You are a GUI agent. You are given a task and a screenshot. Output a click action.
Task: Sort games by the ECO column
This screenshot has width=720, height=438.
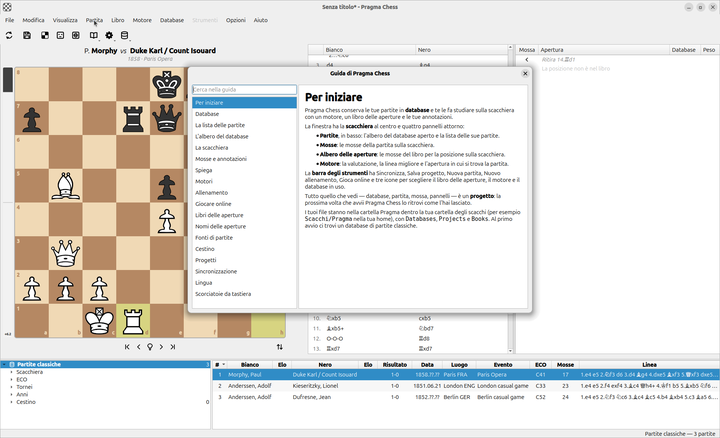click(x=540, y=365)
